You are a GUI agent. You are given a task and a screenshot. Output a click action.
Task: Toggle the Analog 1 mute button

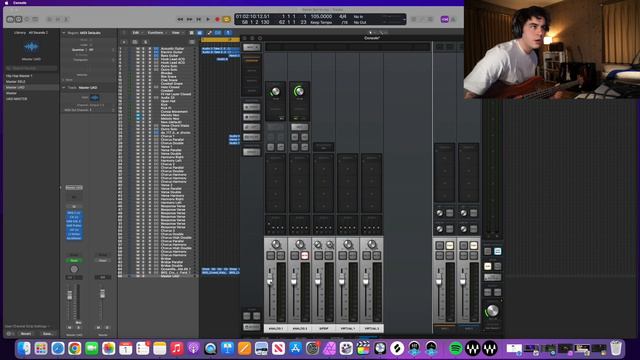[281, 256]
